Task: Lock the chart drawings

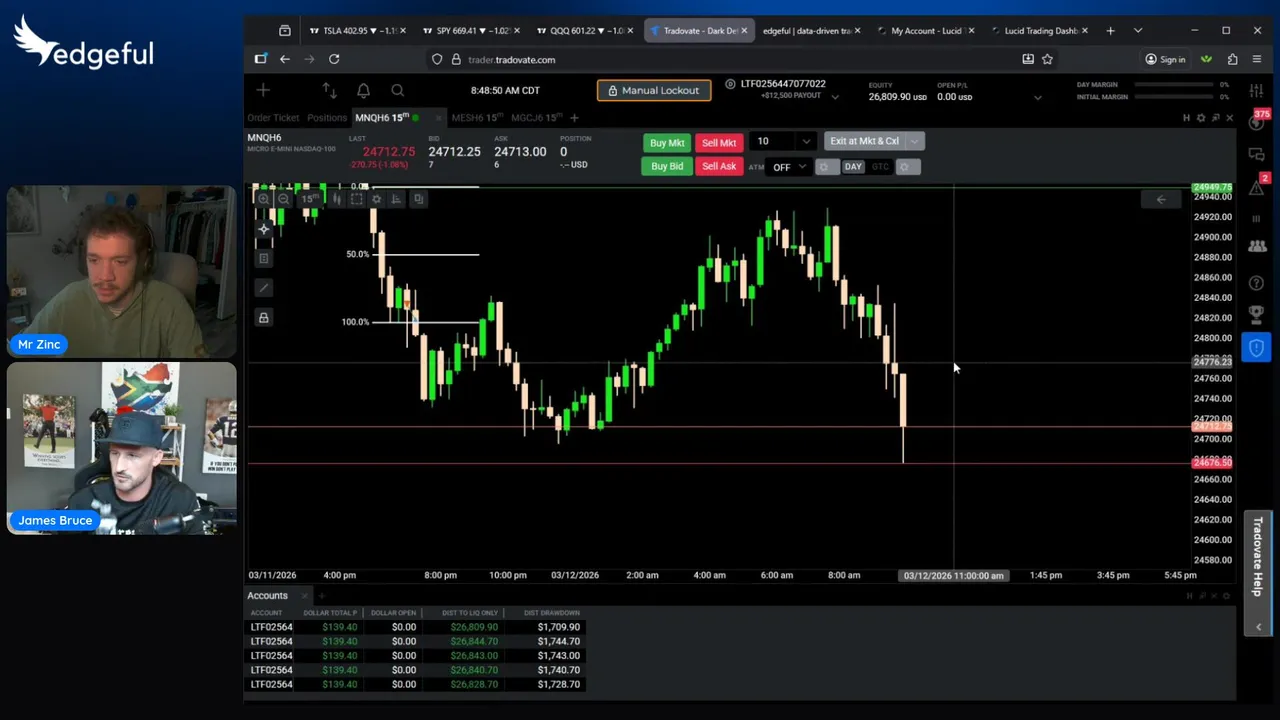Action: pyautogui.click(x=264, y=318)
